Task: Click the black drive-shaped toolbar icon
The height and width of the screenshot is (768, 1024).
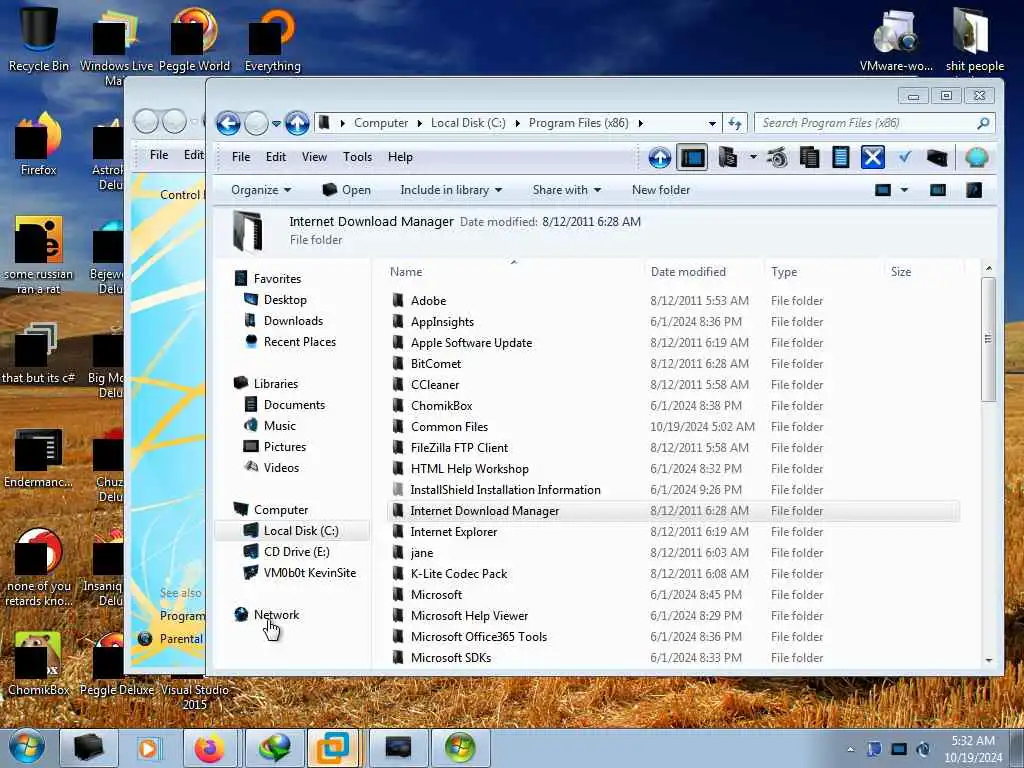Action: tap(936, 157)
